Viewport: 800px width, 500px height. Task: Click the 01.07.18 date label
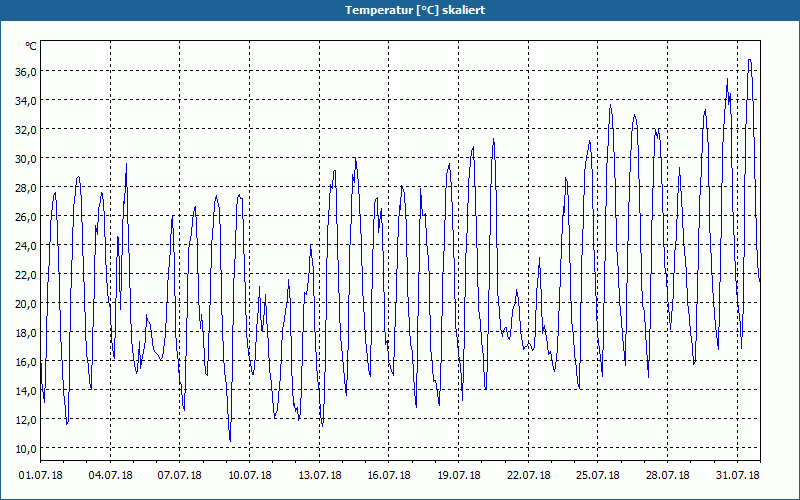pos(41,476)
